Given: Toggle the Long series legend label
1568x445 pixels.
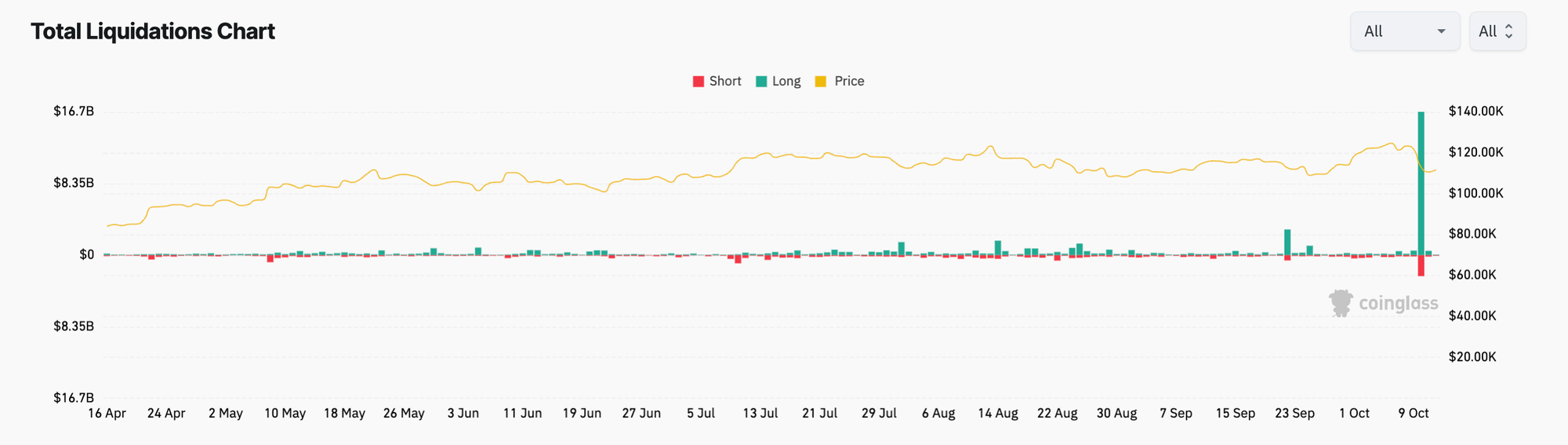Looking at the screenshot, I should [x=786, y=82].
